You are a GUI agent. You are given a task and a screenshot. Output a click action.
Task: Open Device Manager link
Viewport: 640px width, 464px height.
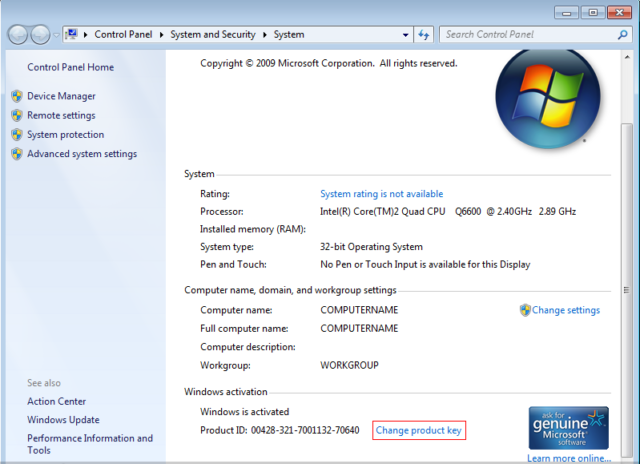(x=61, y=96)
